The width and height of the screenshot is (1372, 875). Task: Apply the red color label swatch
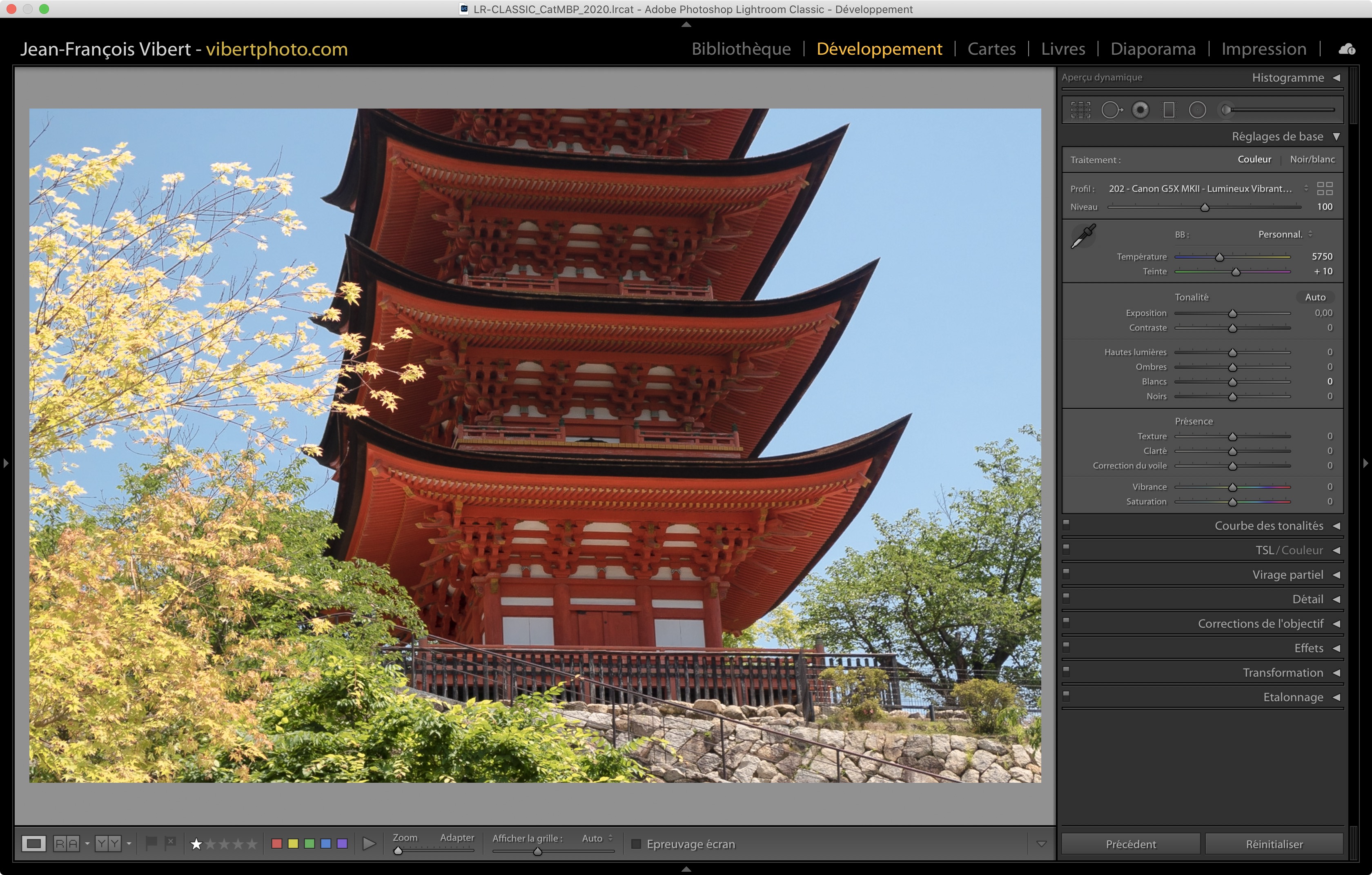click(277, 844)
